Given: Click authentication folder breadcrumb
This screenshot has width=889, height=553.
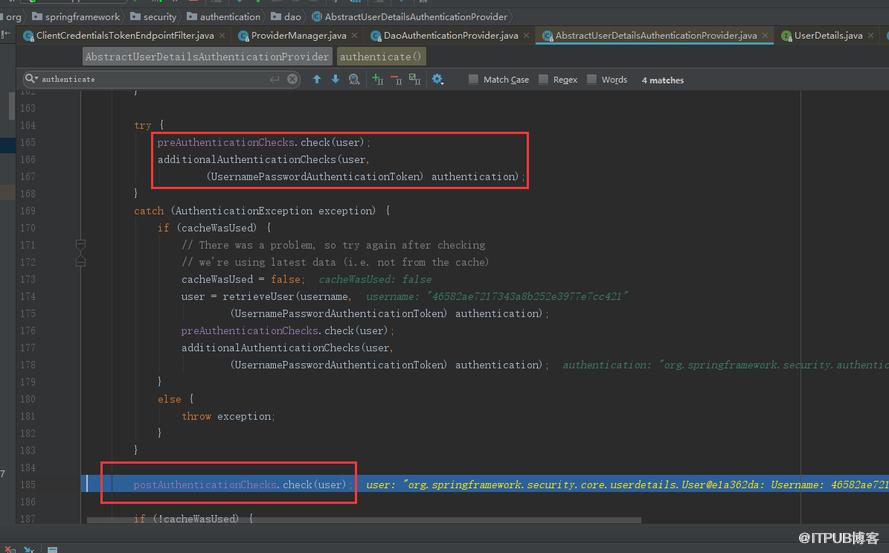Looking at the screenshot, I should pyautogui.click(x=223, y=17).
